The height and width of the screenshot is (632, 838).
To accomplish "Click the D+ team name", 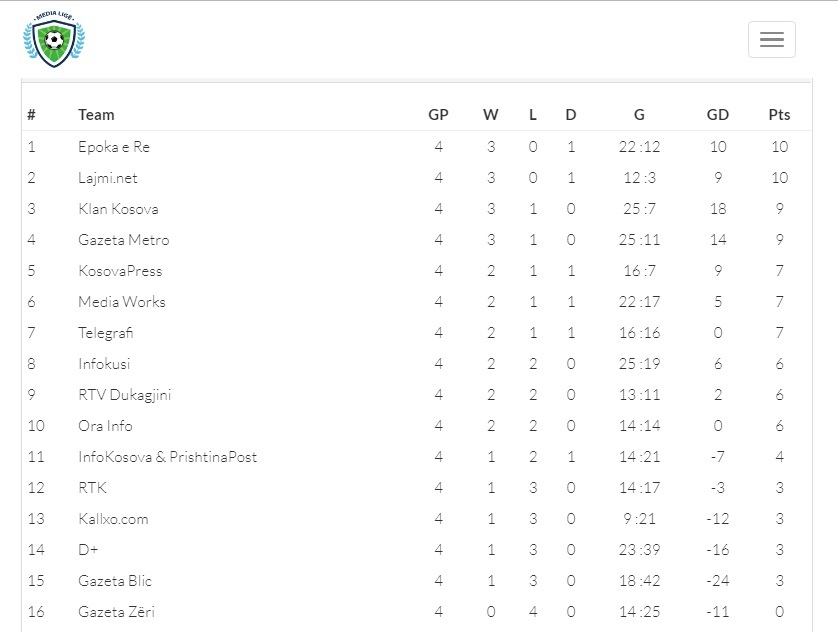I will point(88,550).
